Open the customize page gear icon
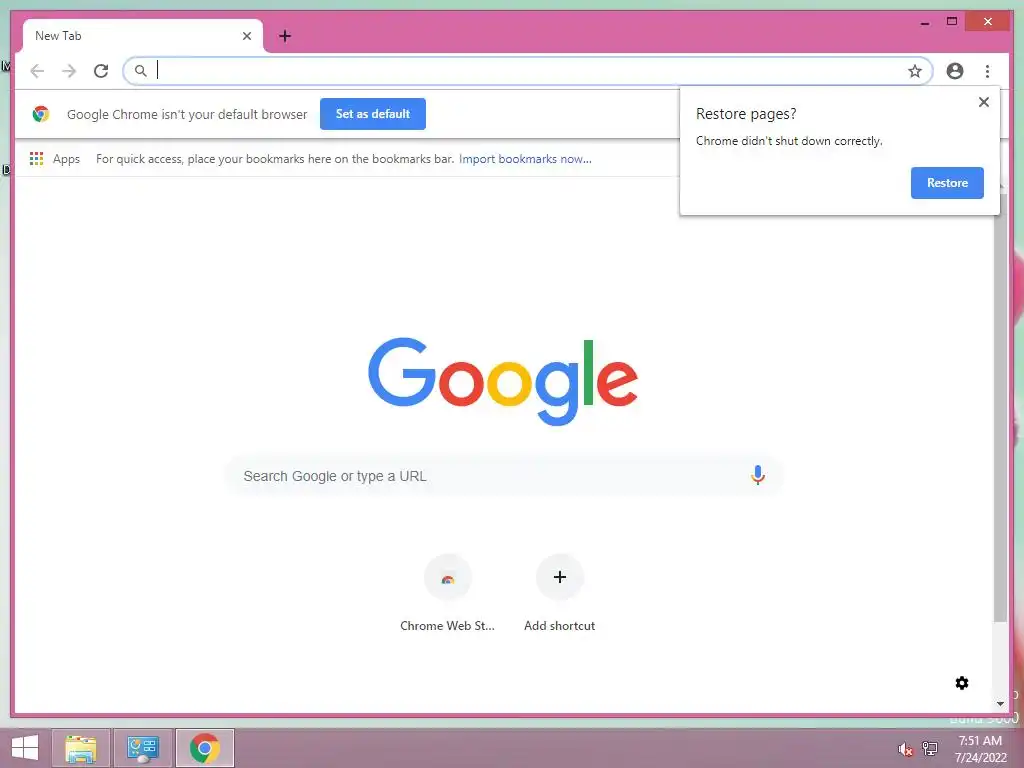The image size is (1024, 768). coord(961,683)
